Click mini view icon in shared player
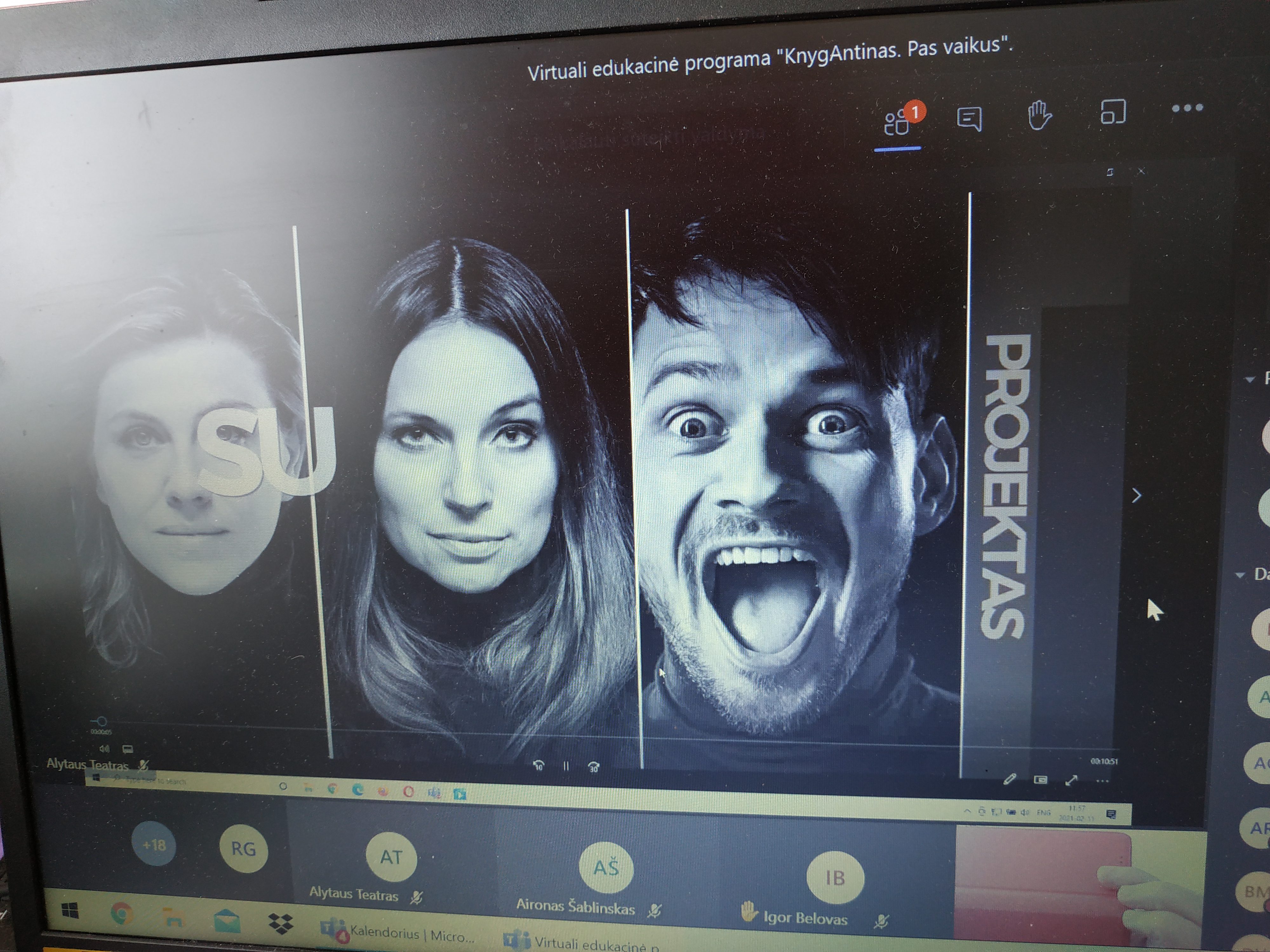Screen dimensions: 1270x952 (1040, 779)
